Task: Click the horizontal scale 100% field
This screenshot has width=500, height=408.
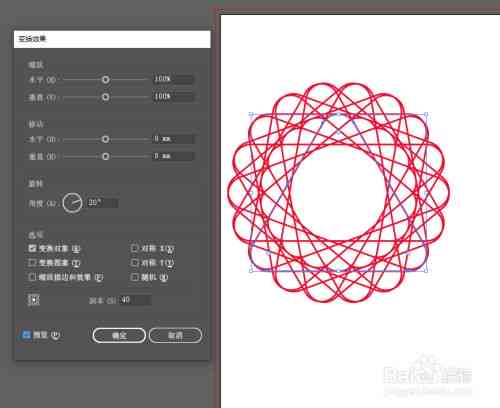Action: coord(173,79)
